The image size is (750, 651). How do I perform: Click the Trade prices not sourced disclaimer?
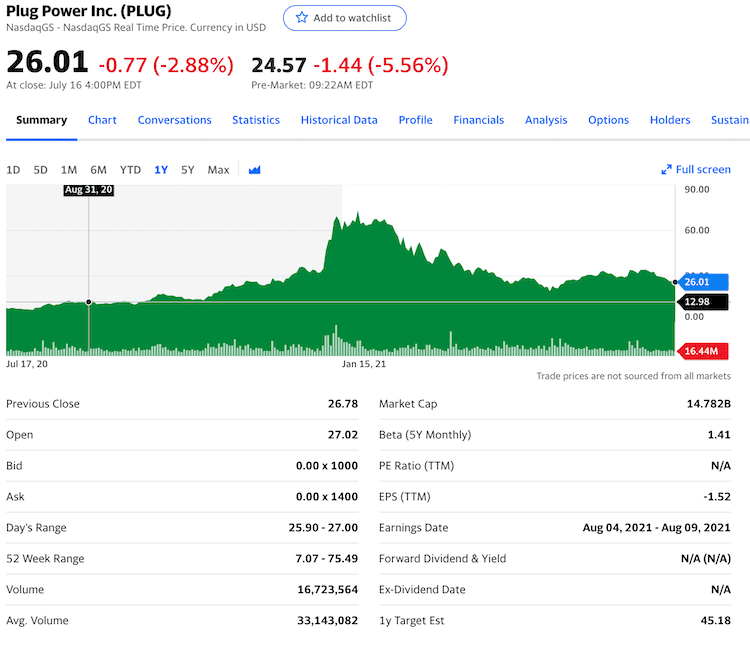(633, 376)
